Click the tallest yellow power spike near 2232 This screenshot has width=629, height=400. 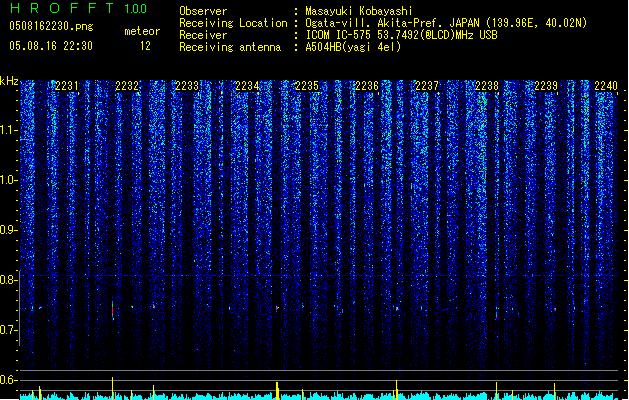pyautogui.click(x=112, y=388)
